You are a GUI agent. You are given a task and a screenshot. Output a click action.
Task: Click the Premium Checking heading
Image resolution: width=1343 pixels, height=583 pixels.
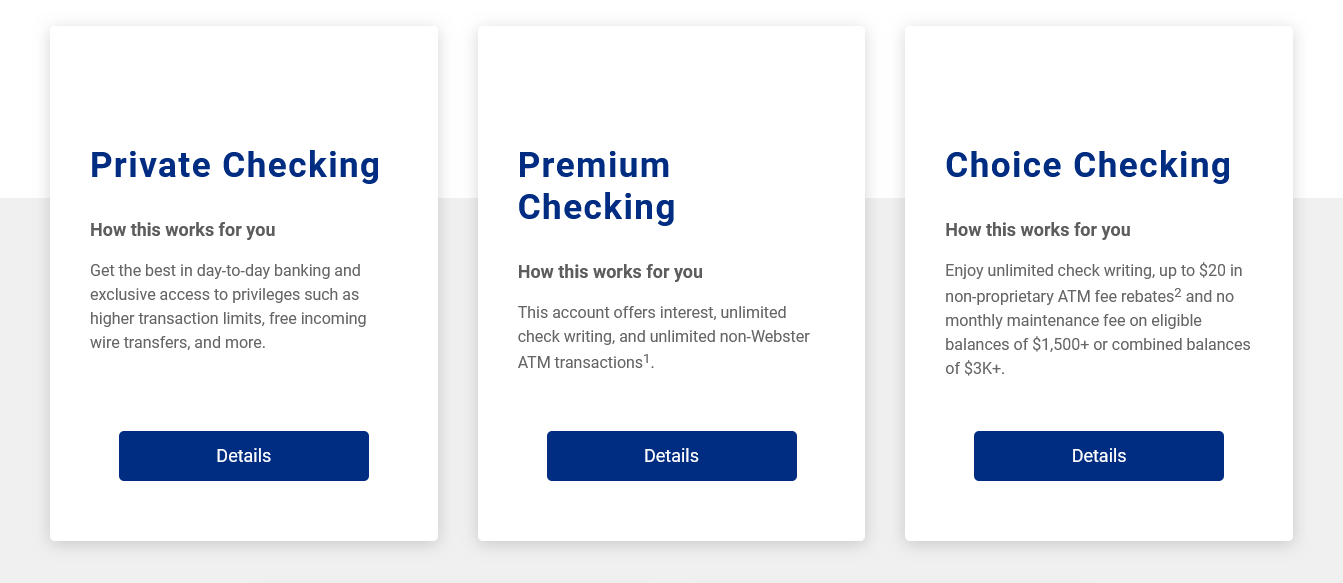coord(596,186)
